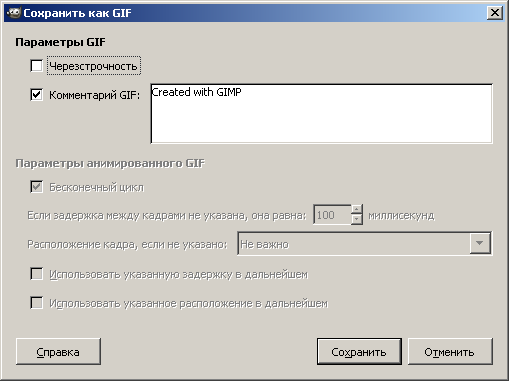
Task: Click the dropdown arrow beside Не важно
Action: coord(480,244)
